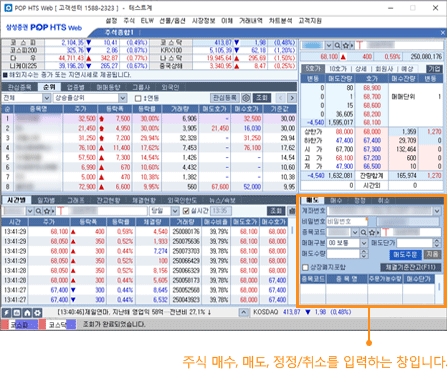Click the 체결기준잔고(F11) button
The image size is (447, 369).
411,267
